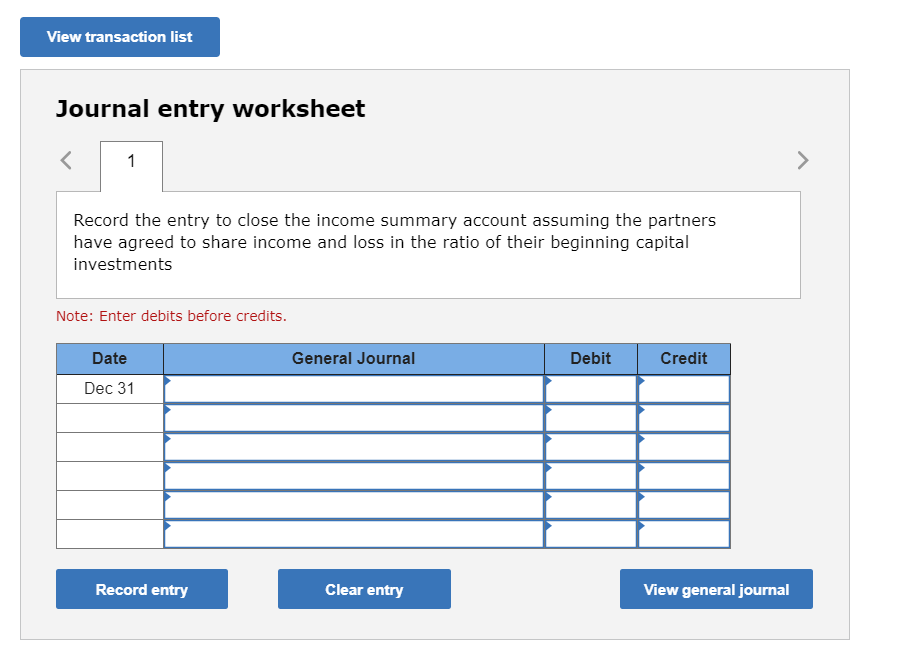Click the Clear entry button

(364, 588)
